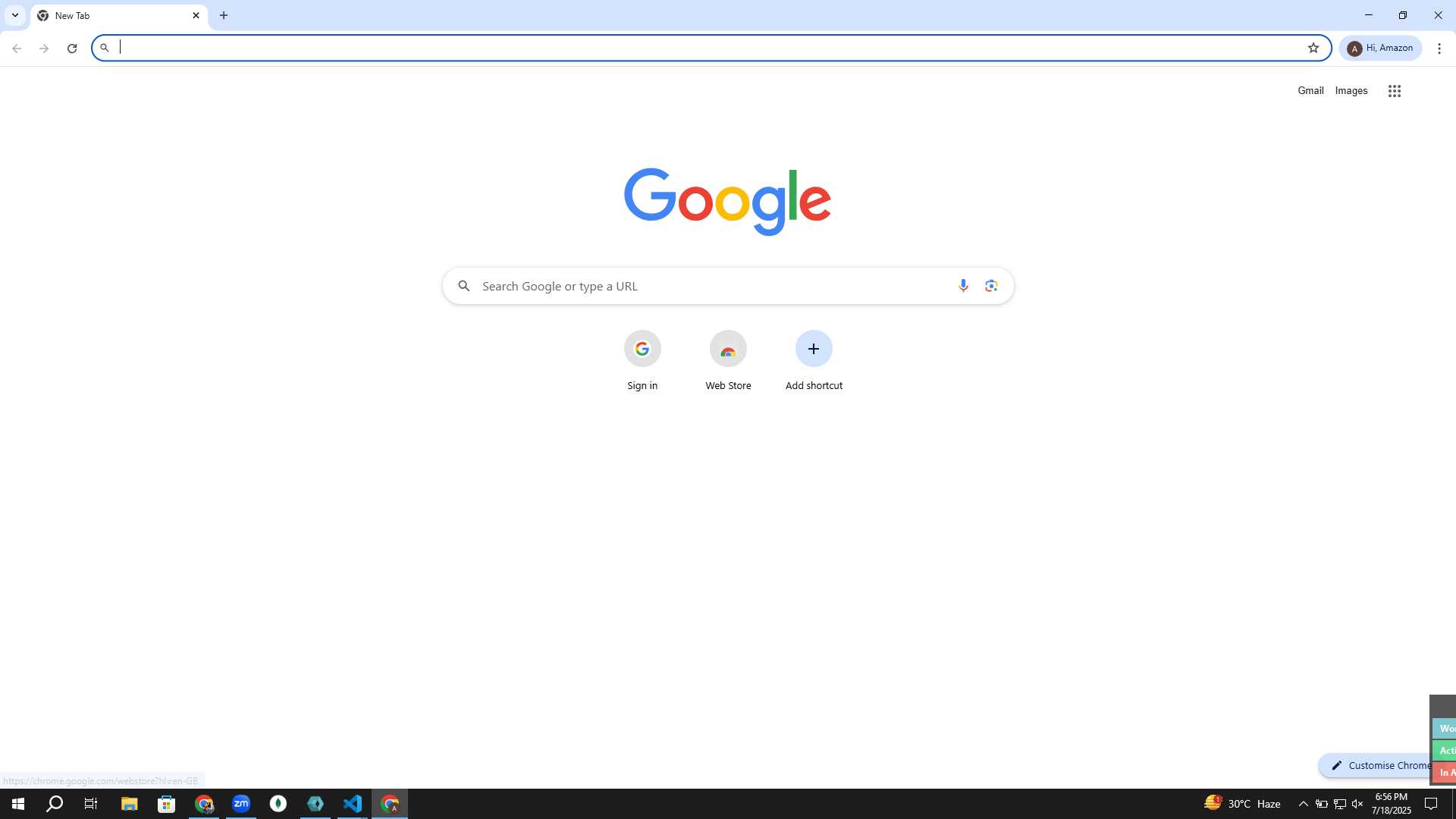Click Customise Chrome button
This screenshot has width=1456, height=819.
1374,765
